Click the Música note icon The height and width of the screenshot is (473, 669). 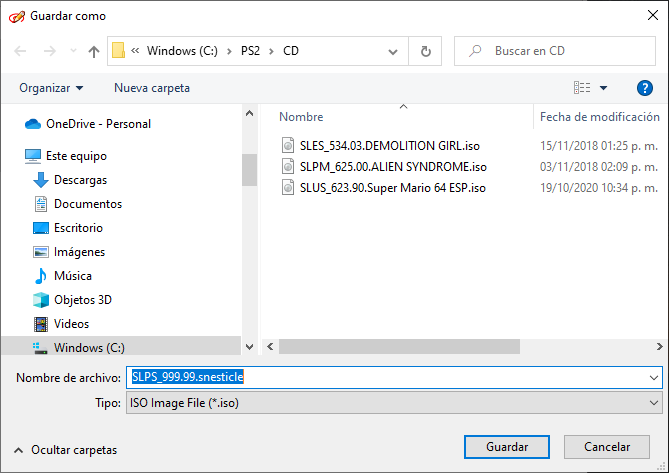(x=41, y=276)
